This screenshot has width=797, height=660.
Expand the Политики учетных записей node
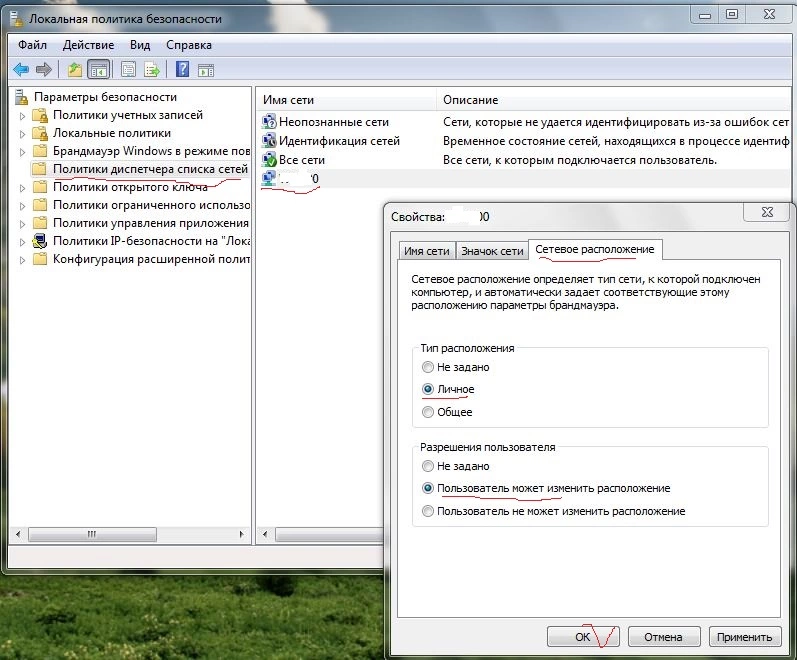(x=22, y=115)
